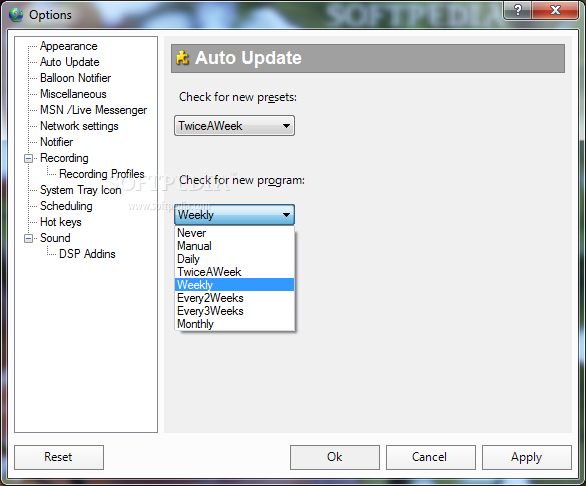Viewport: 586px width, 486px height.
Task: Choose Monthly from the list
Action: click(x=235, y=324)
